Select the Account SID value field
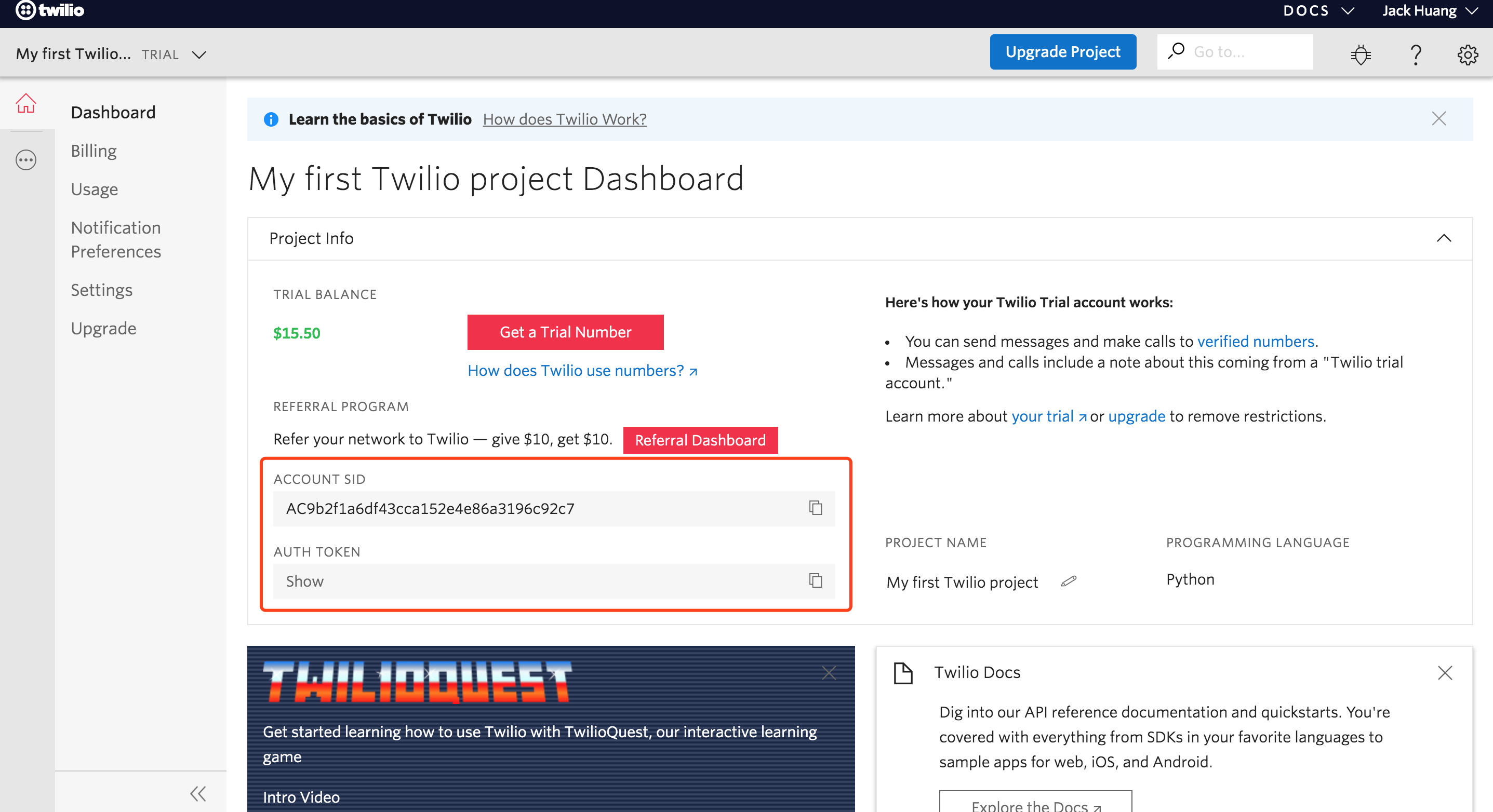Viewport: 1493px width, 812px height. 554,508
